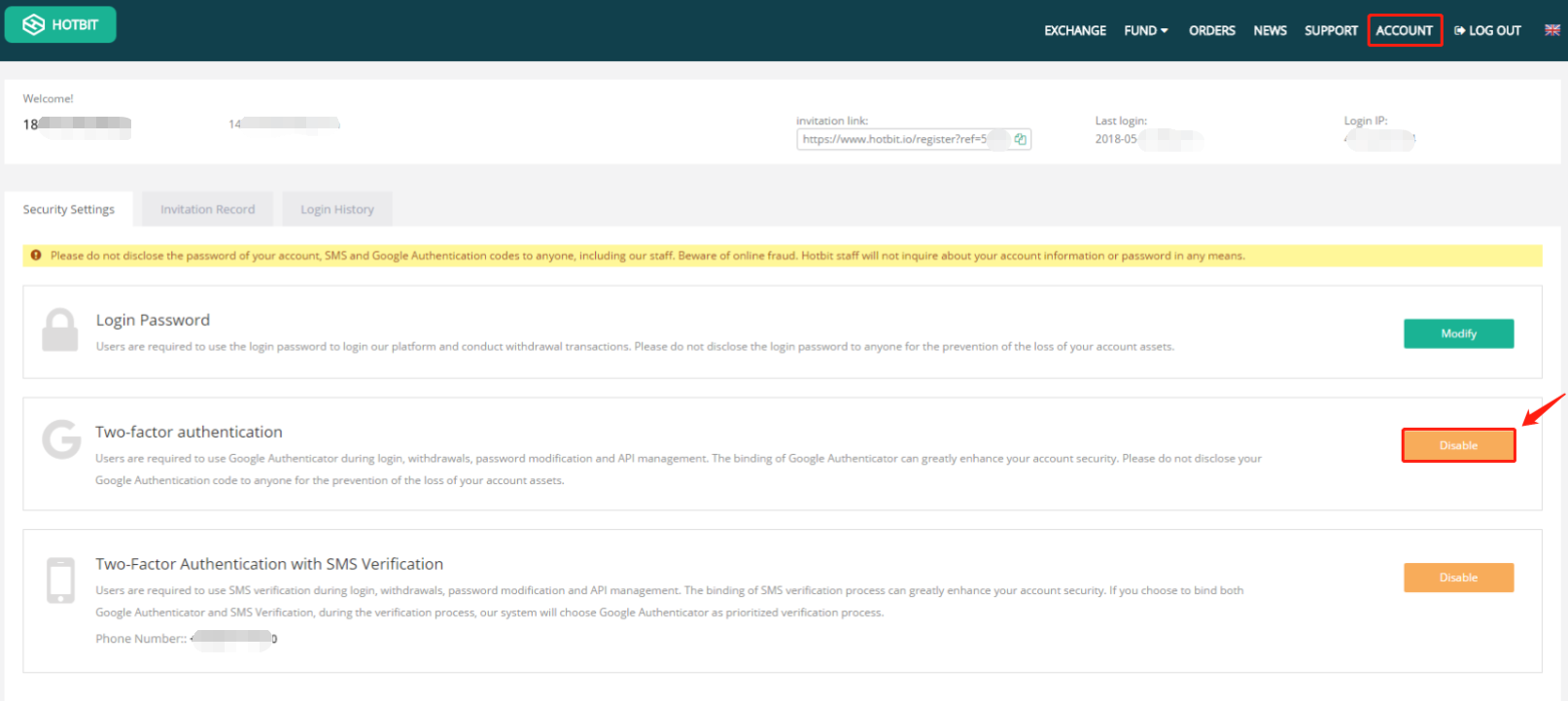Modify the login password
Image resolution: width=1568 pixels, height=701 pixels.
pos(1458,333)
